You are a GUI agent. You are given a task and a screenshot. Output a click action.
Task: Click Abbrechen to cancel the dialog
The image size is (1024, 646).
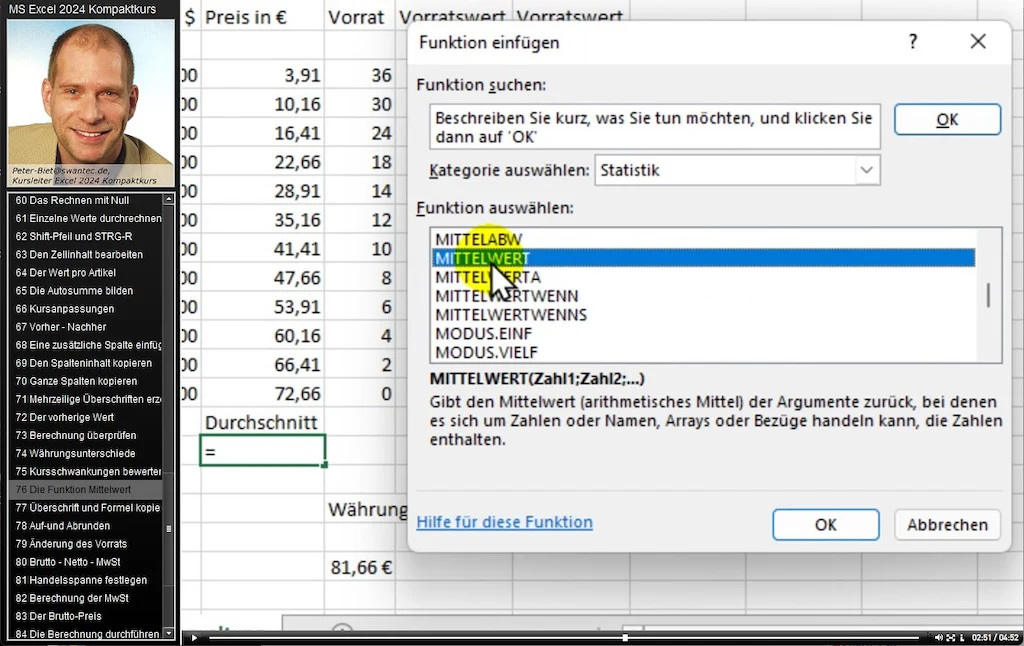(x=947, y=525)
